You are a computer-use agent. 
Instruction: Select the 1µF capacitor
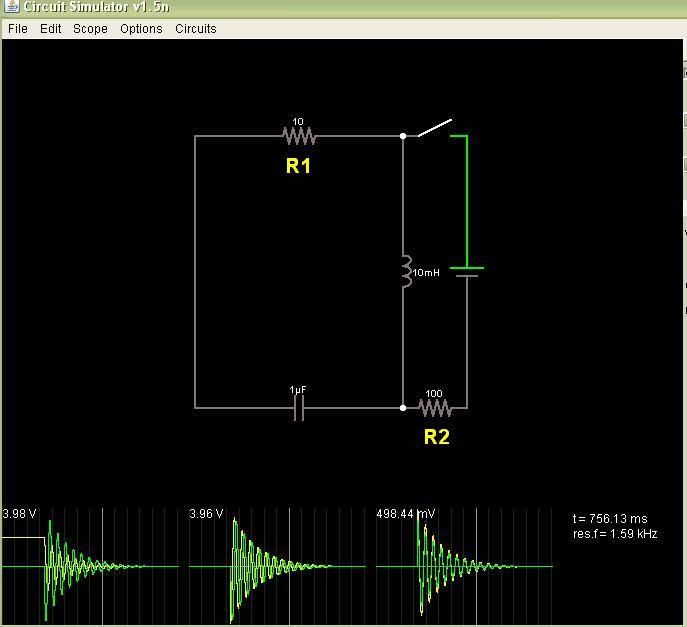pyautogui.click(x=298, y=408)
